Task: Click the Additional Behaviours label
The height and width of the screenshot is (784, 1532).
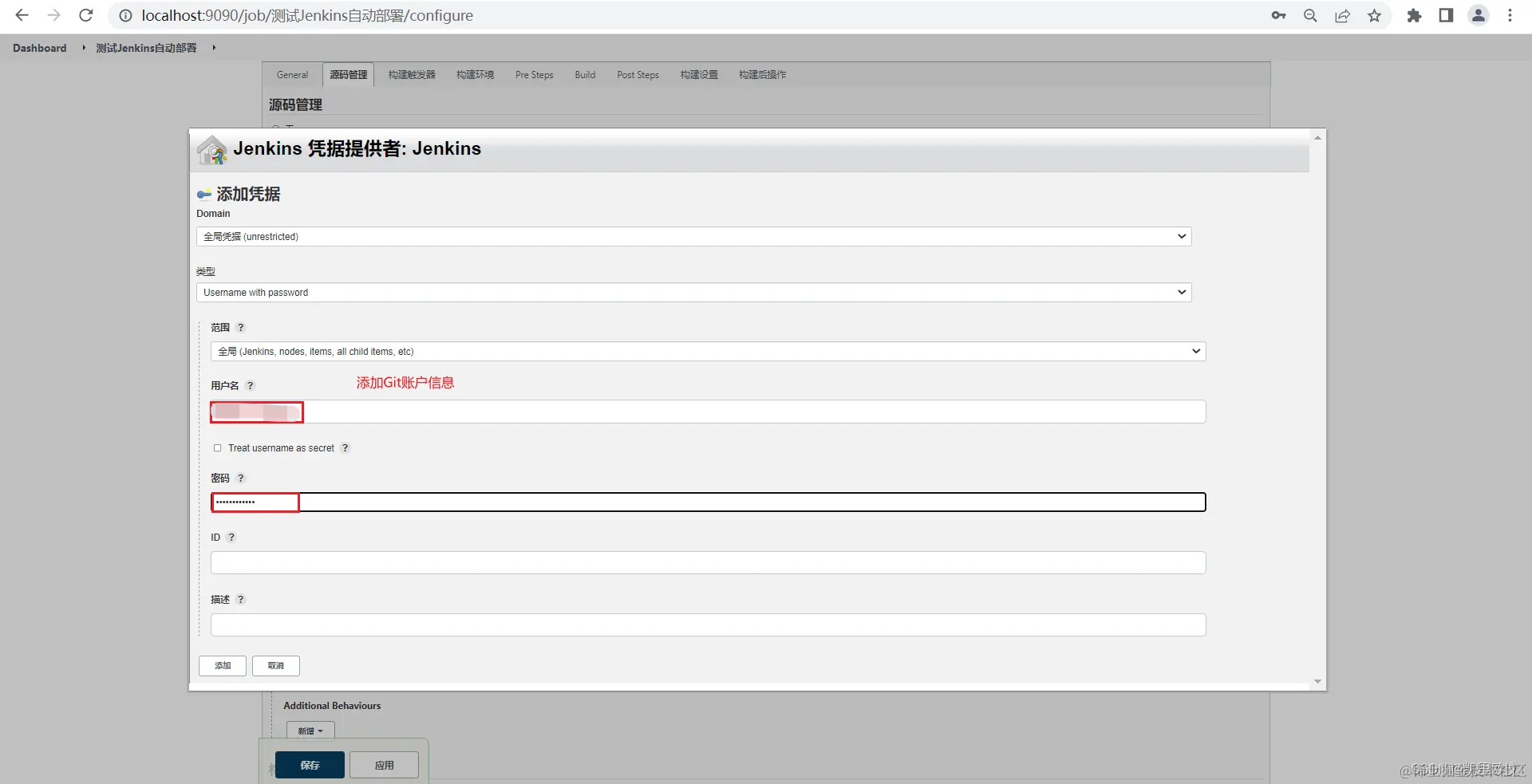Action: pyautogui.click(x=332, y=706)
